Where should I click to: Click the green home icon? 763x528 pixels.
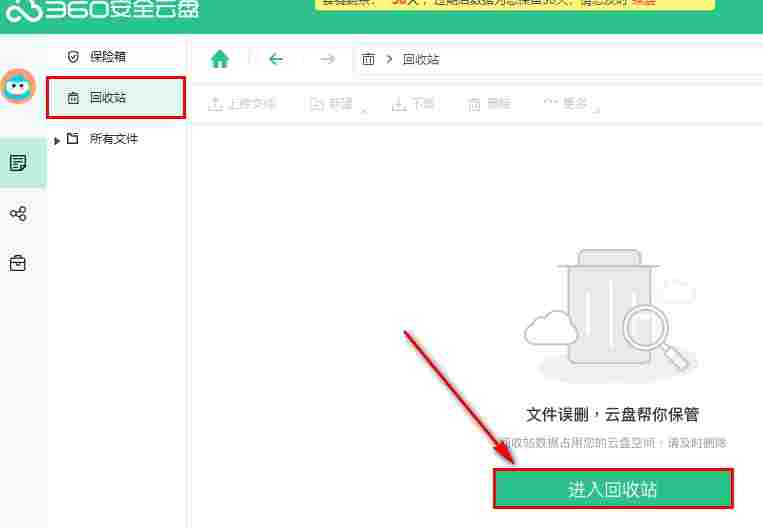pos(220,59)
